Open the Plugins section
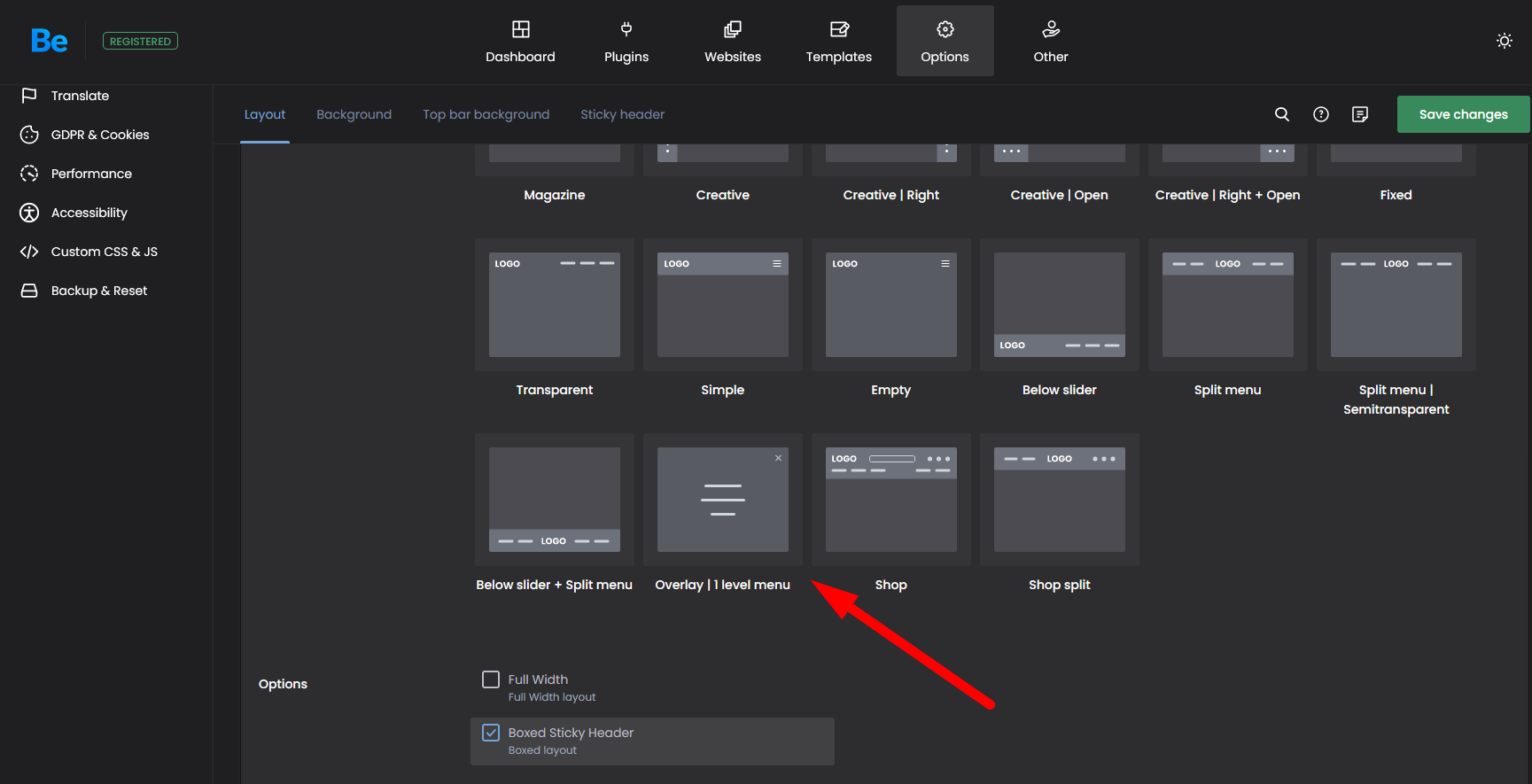Image resolution: width=1532 pixels, height=784 pixels. coord(626,41)
